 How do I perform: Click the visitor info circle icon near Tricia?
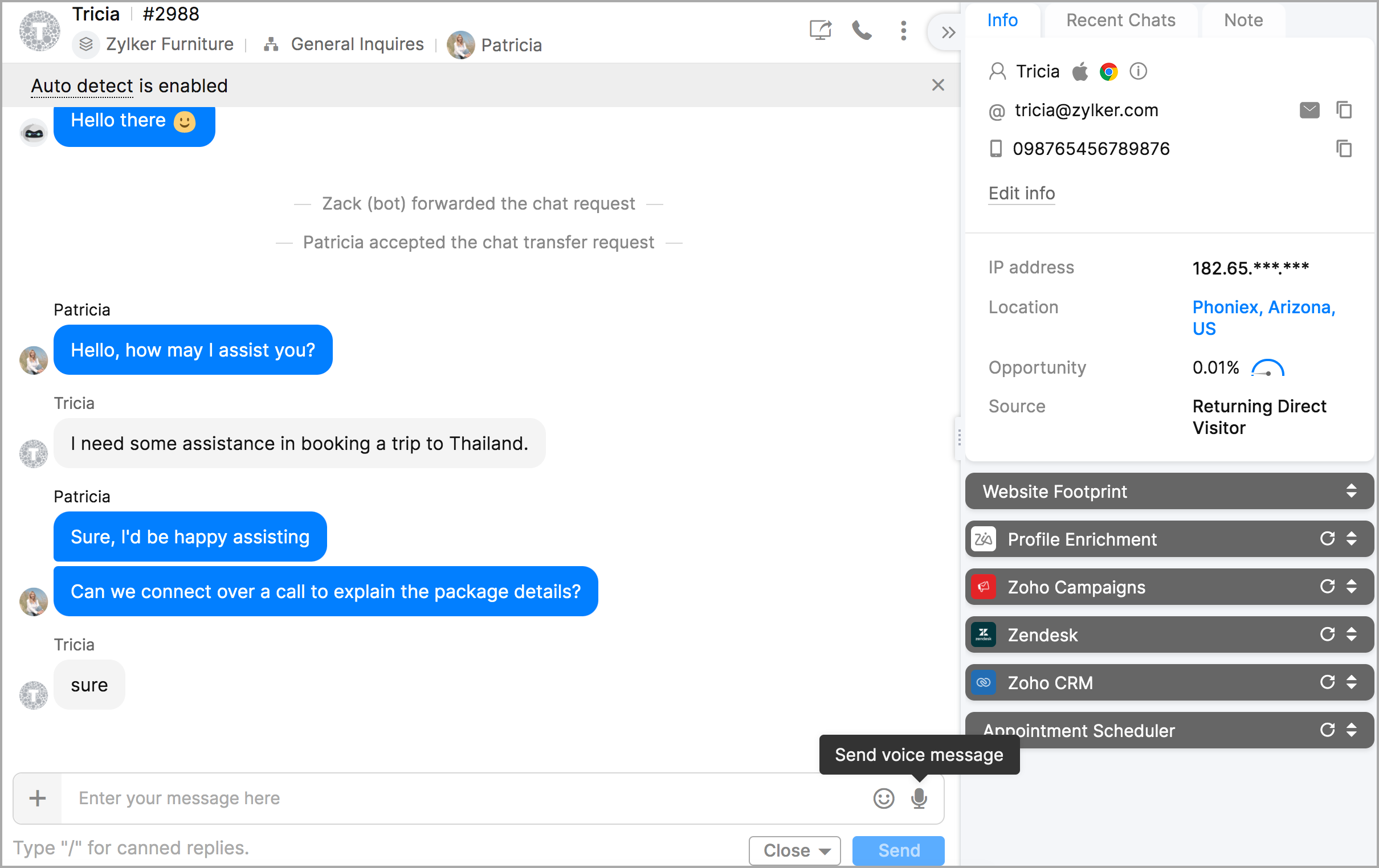tap(1138, 72)
